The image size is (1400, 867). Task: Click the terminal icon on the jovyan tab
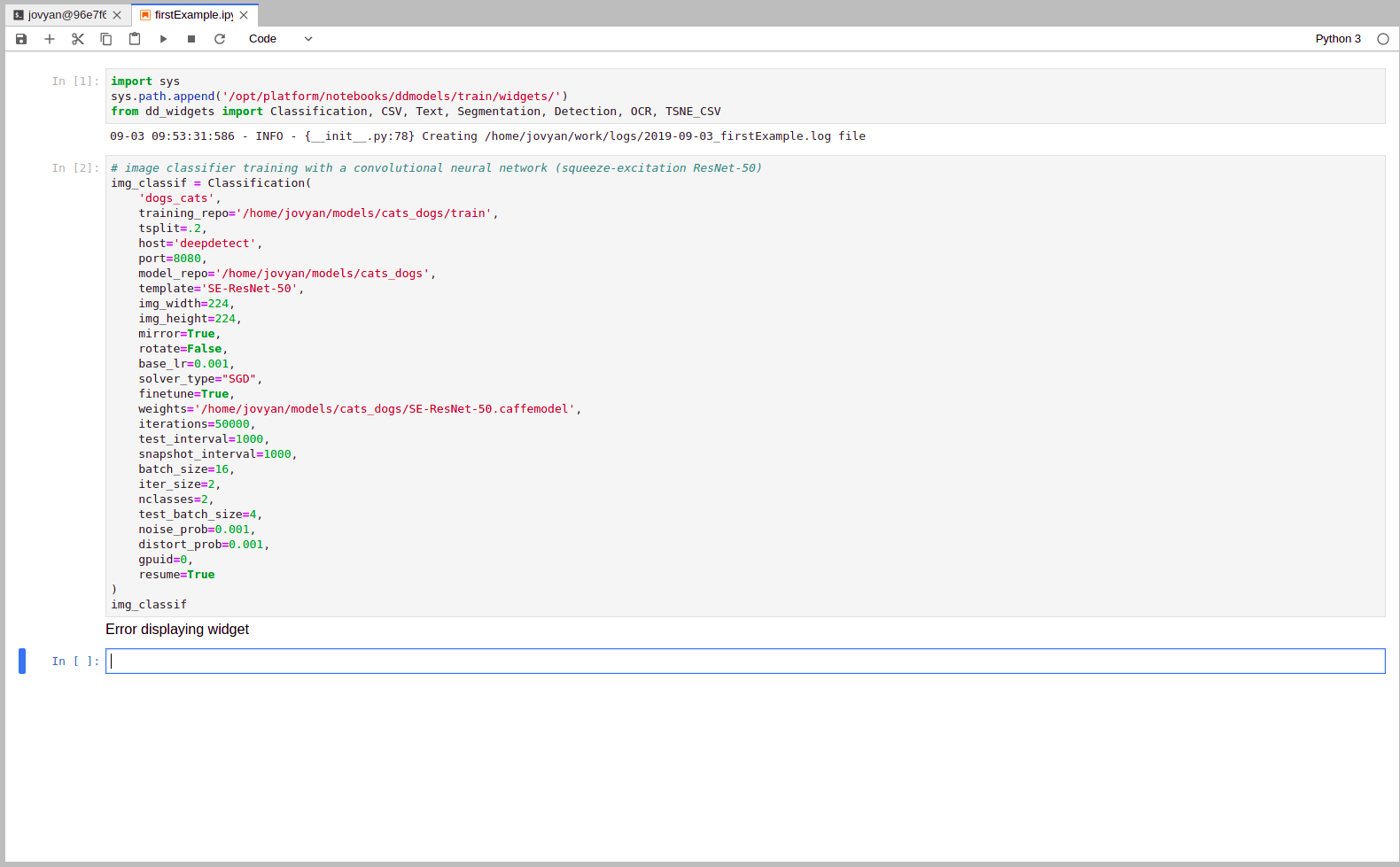pyautogui.click(x=19, y=15)
